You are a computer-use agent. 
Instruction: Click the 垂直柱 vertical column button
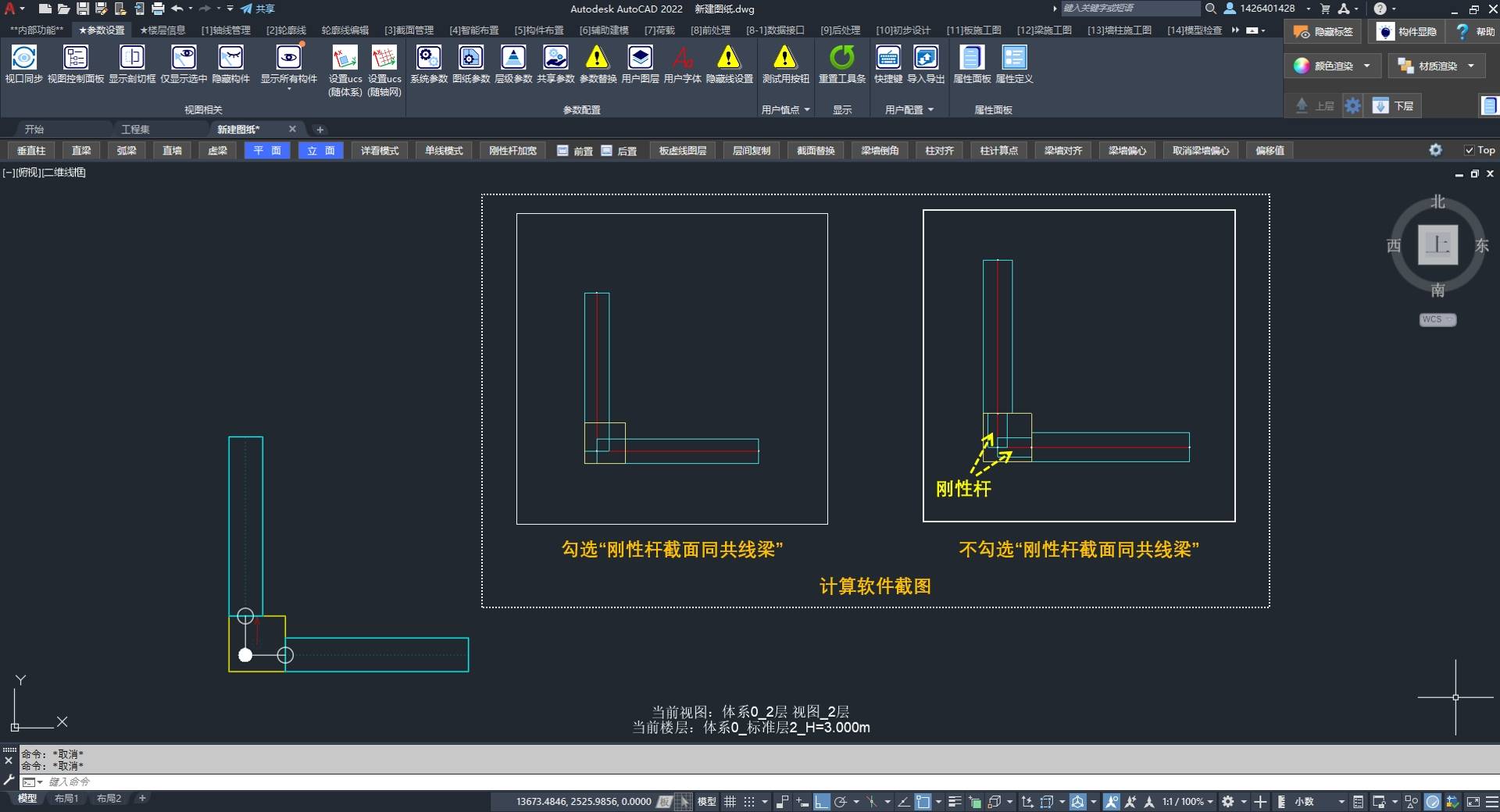coord(31,151)
